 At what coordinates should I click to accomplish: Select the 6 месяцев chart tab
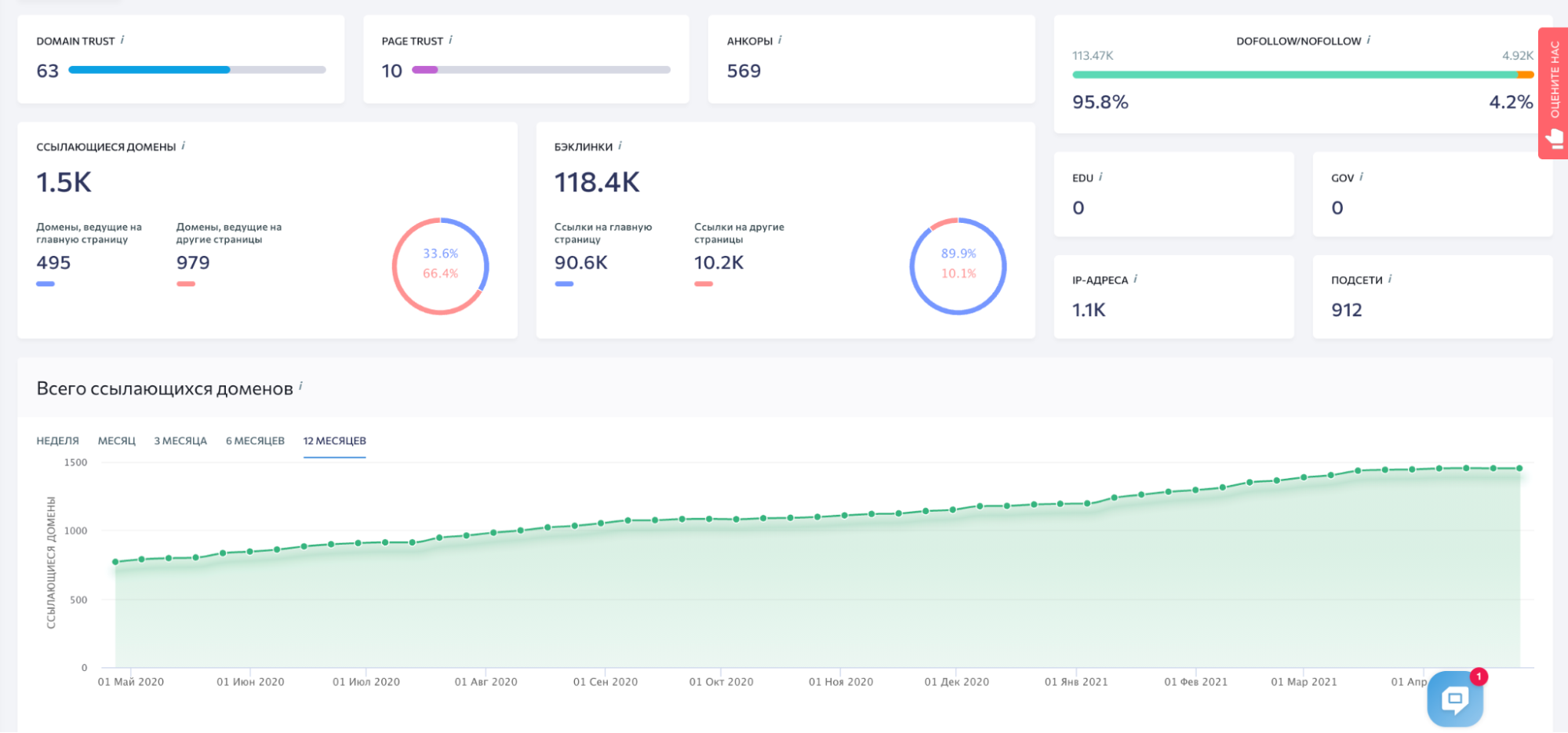pos(255,441)
